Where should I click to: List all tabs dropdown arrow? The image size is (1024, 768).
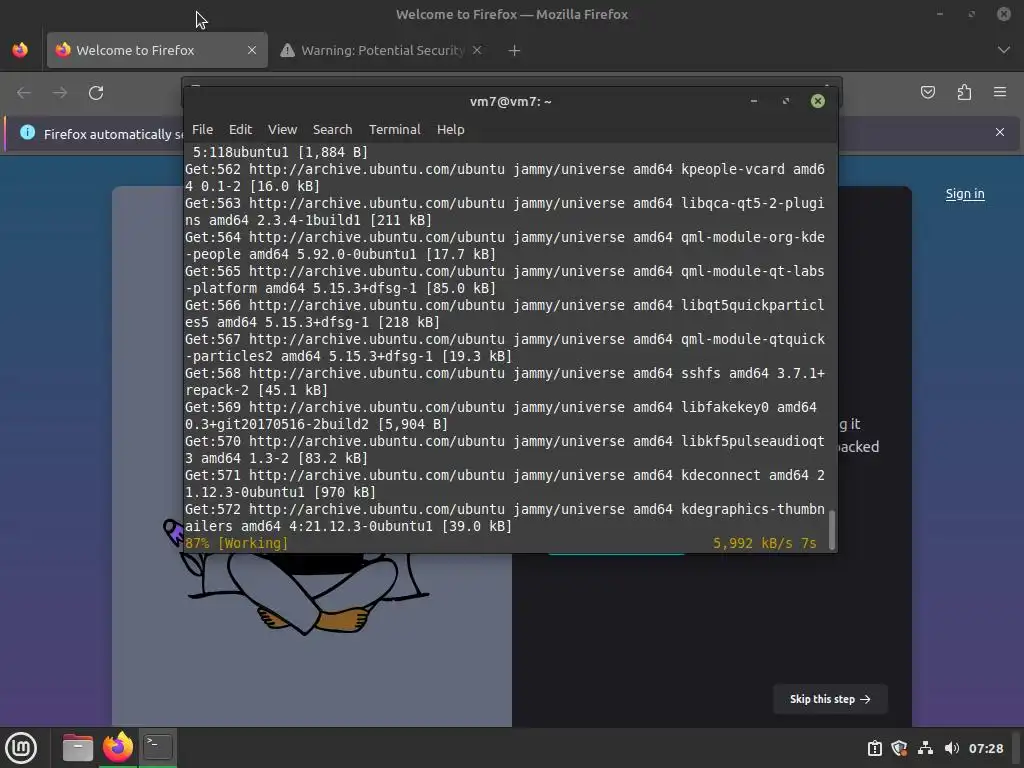click(1004, 50)
